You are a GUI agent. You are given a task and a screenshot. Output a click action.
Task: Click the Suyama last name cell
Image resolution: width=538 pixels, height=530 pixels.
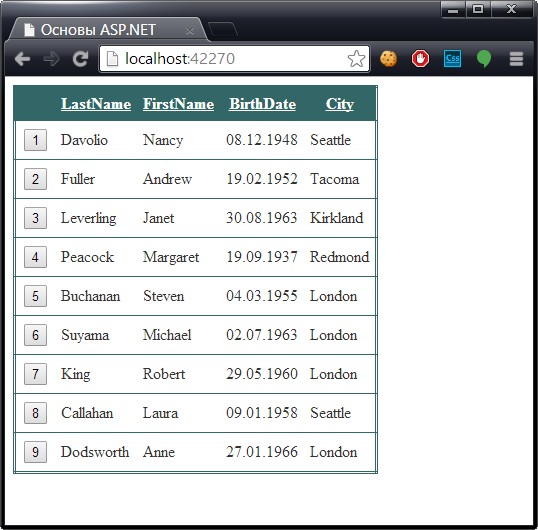pos(85,335)
